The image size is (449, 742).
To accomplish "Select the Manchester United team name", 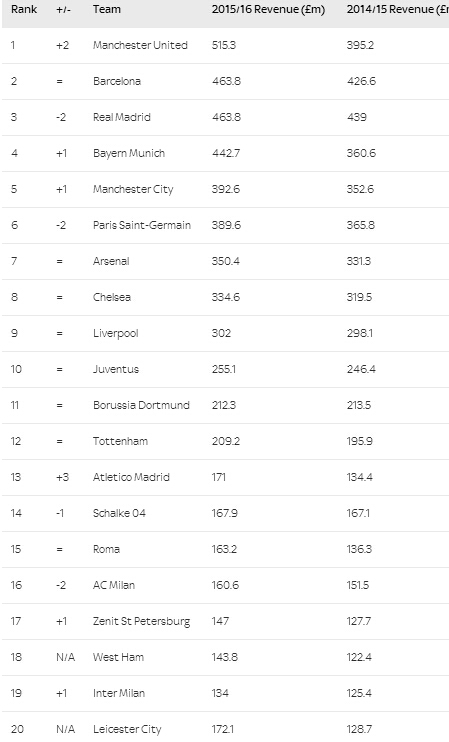I will pyautogui.click(x=140, y=45).
